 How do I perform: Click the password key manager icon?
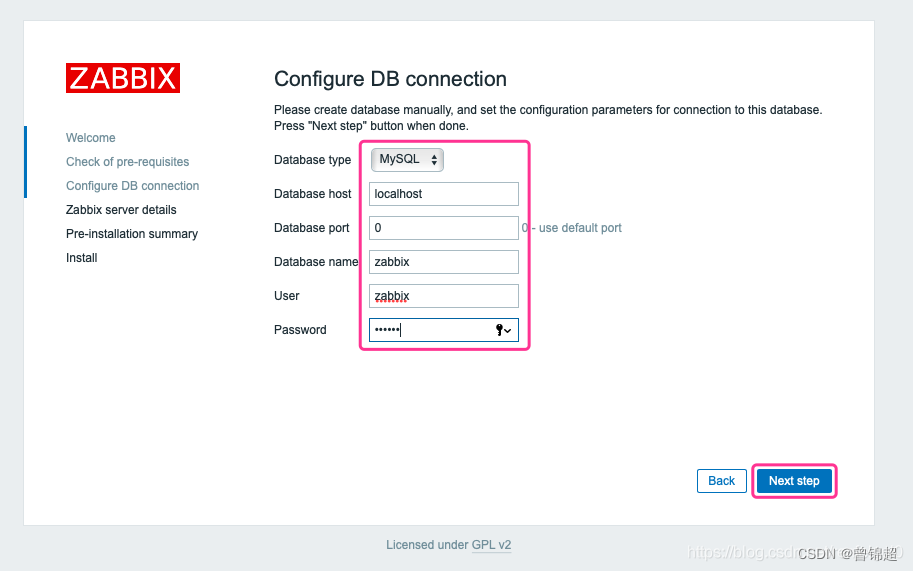point(503,330)
